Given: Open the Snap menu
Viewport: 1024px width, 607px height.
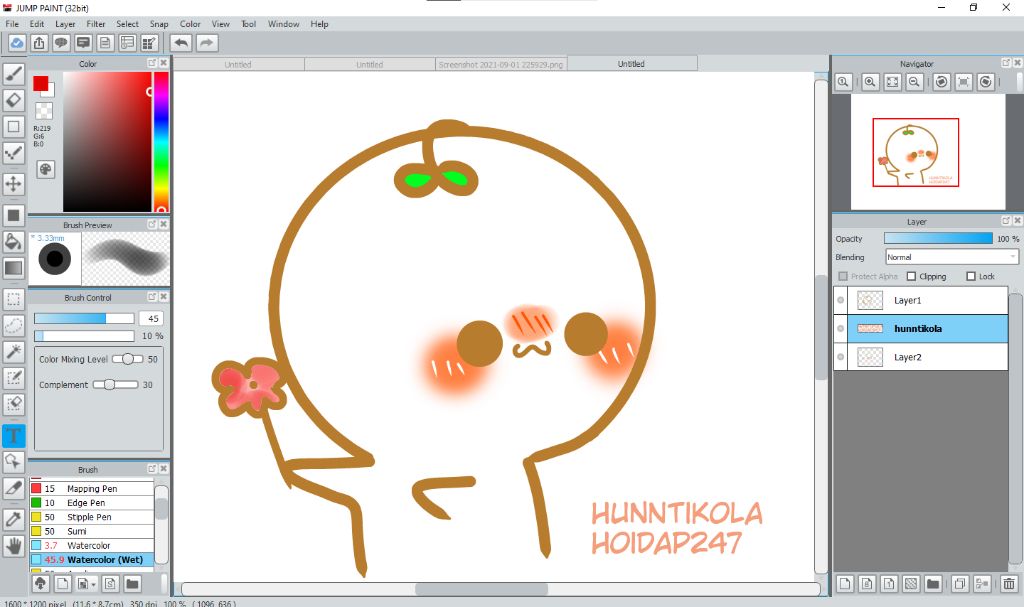Looking at the screenshot, I should (159, 24).
